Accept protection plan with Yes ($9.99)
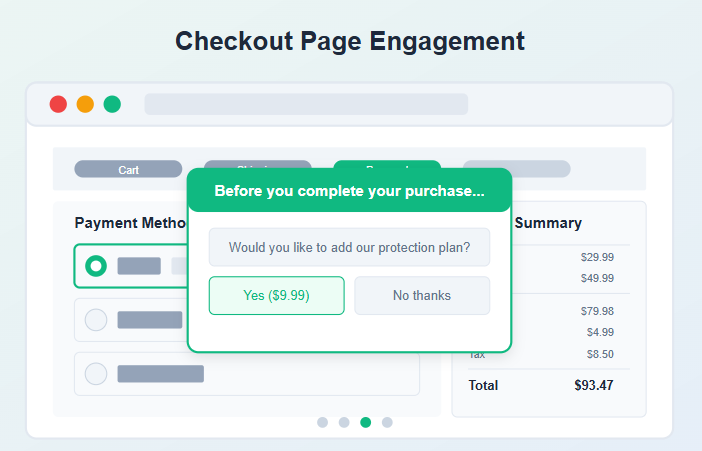Screen dimensions: 702x451 [x=276, y=295]
